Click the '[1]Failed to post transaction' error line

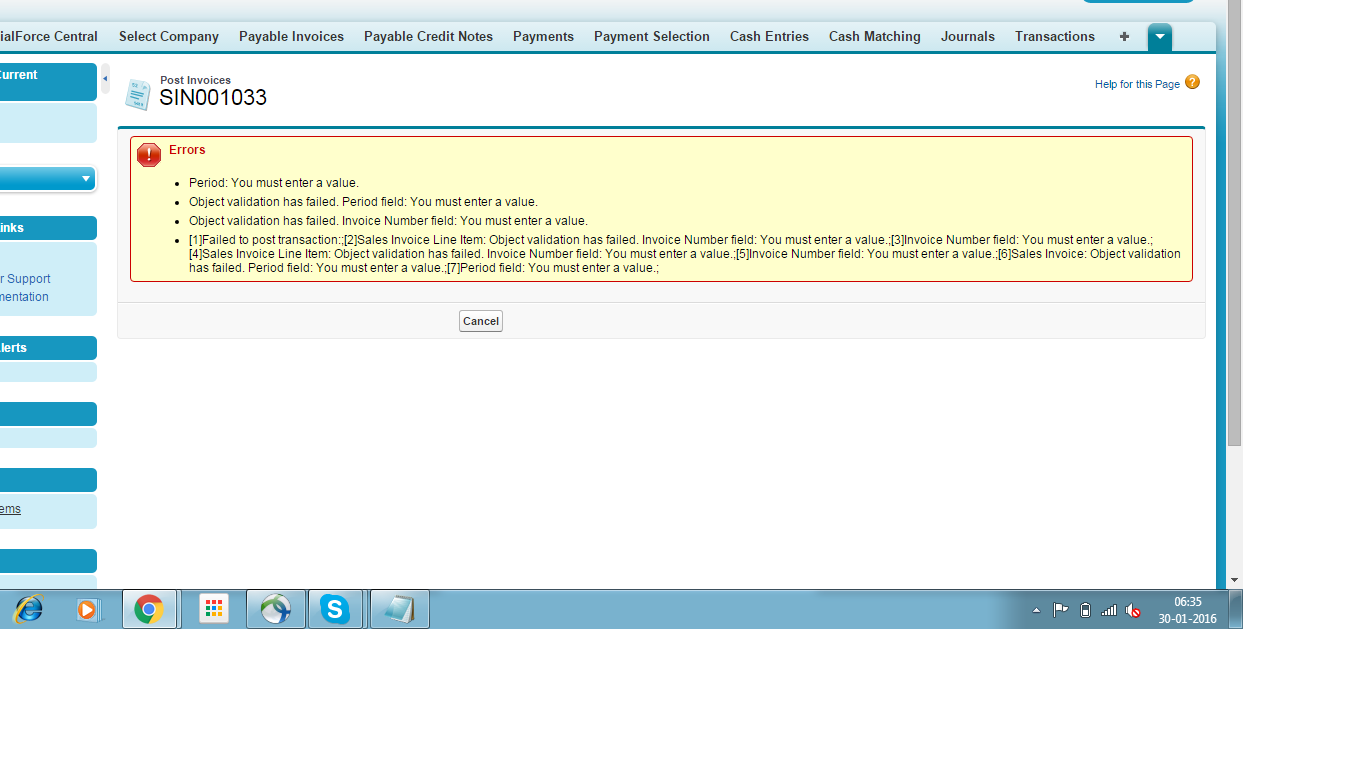tap(685, 254)
